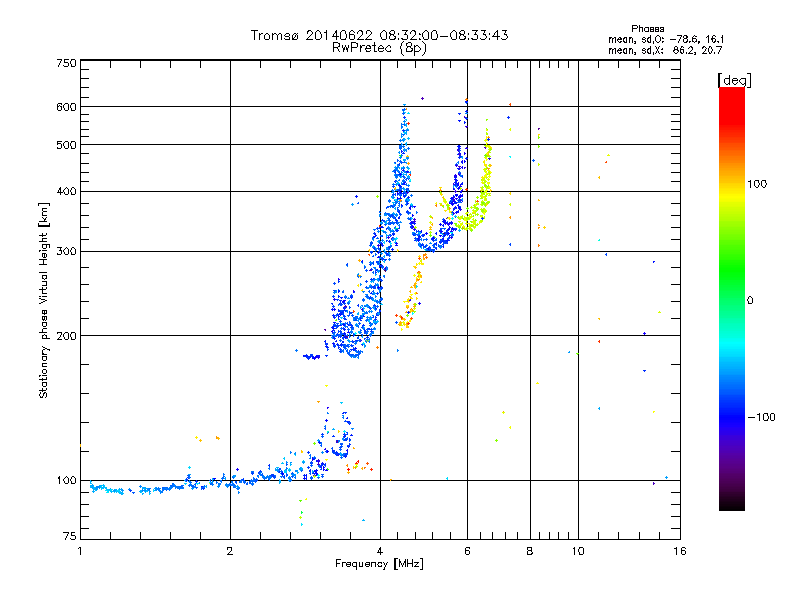Click the x-axis tick label '16'

pos(680,551)
